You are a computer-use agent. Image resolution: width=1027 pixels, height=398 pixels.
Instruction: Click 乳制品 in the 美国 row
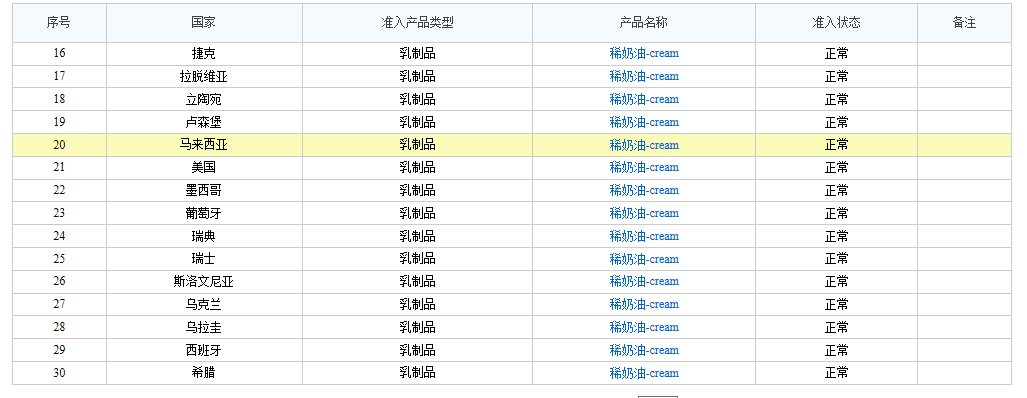click(x=417, y=168)
